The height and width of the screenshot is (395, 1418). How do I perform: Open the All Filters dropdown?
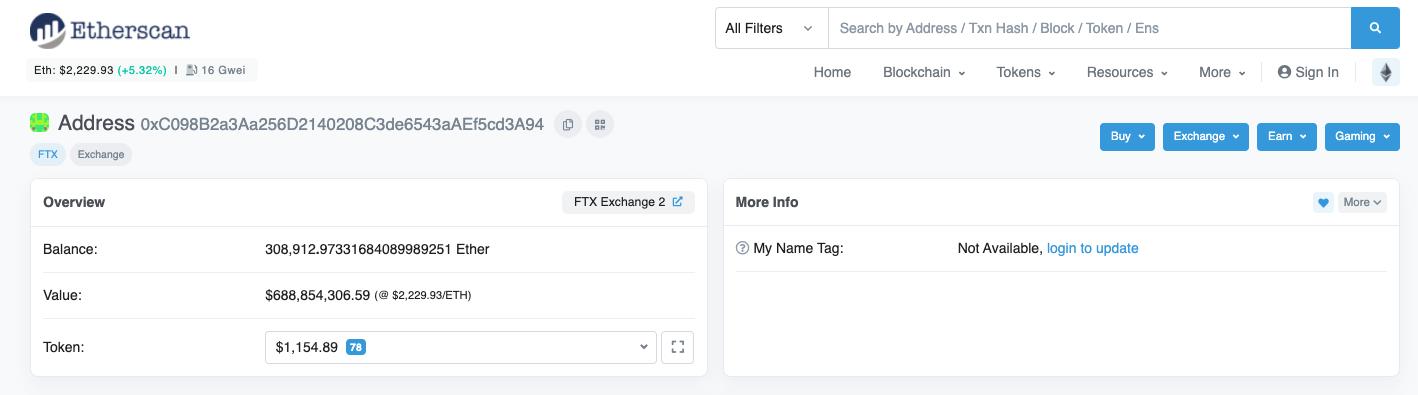click(771, 28)
